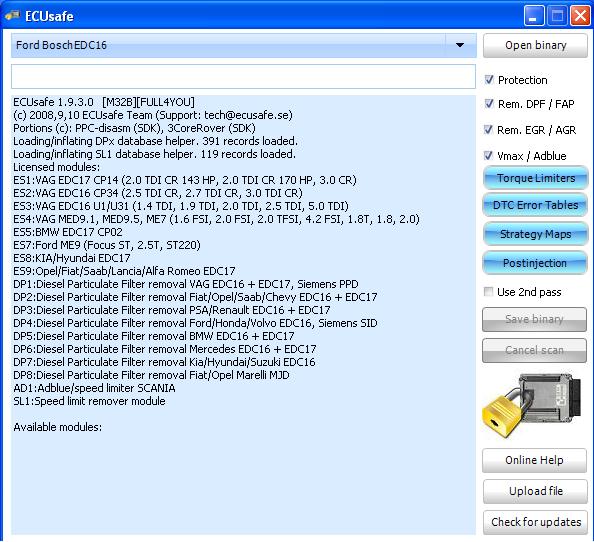This screenshot has height=542, width=594.
Task: Click the padlock ECU image
Action: pos(531,405)
